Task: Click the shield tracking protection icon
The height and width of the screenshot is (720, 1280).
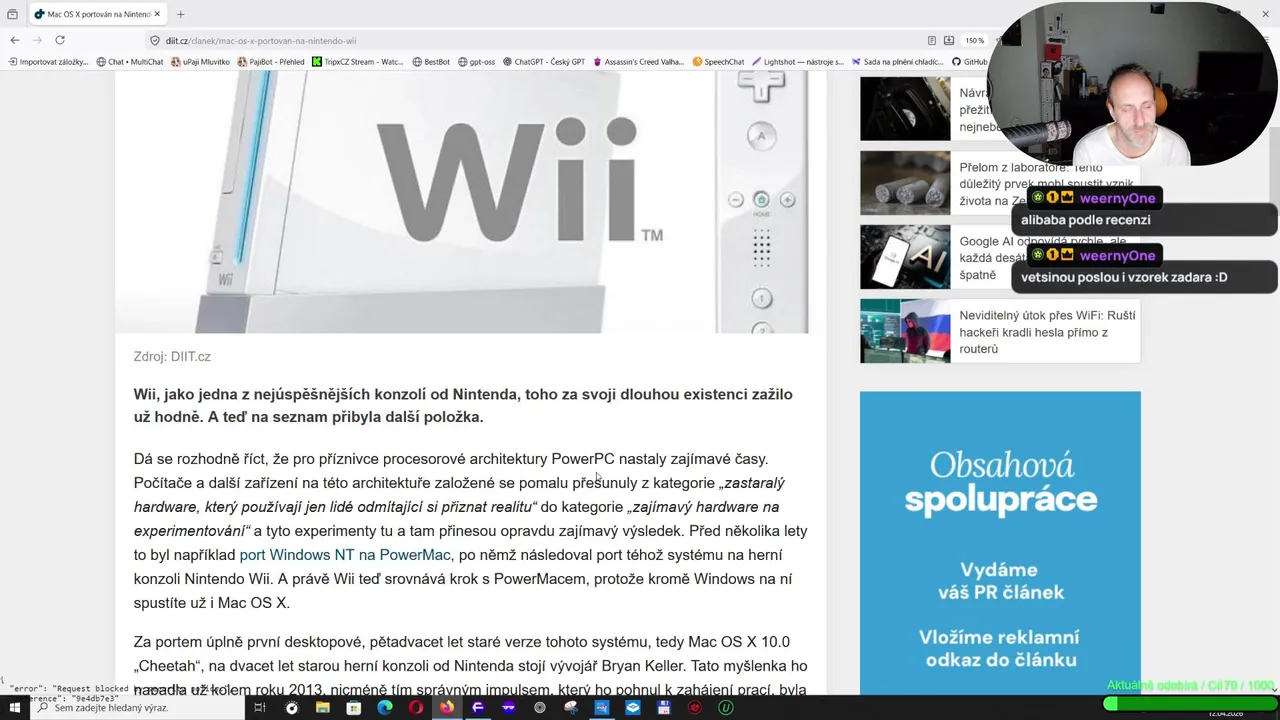Action: 155,41
